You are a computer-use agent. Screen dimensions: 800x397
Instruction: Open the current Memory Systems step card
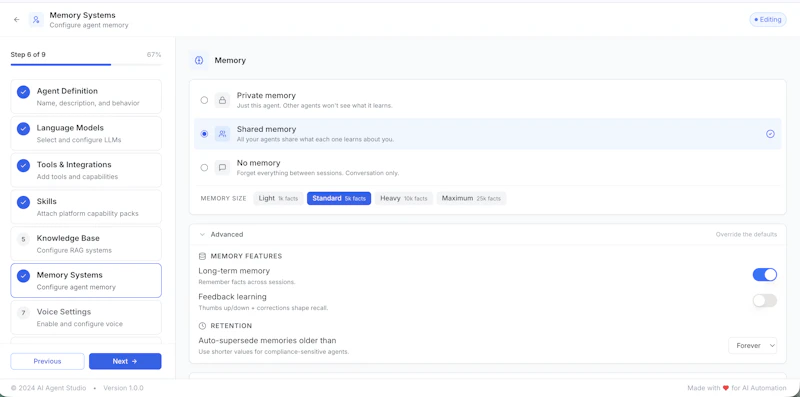pos(86,280)
